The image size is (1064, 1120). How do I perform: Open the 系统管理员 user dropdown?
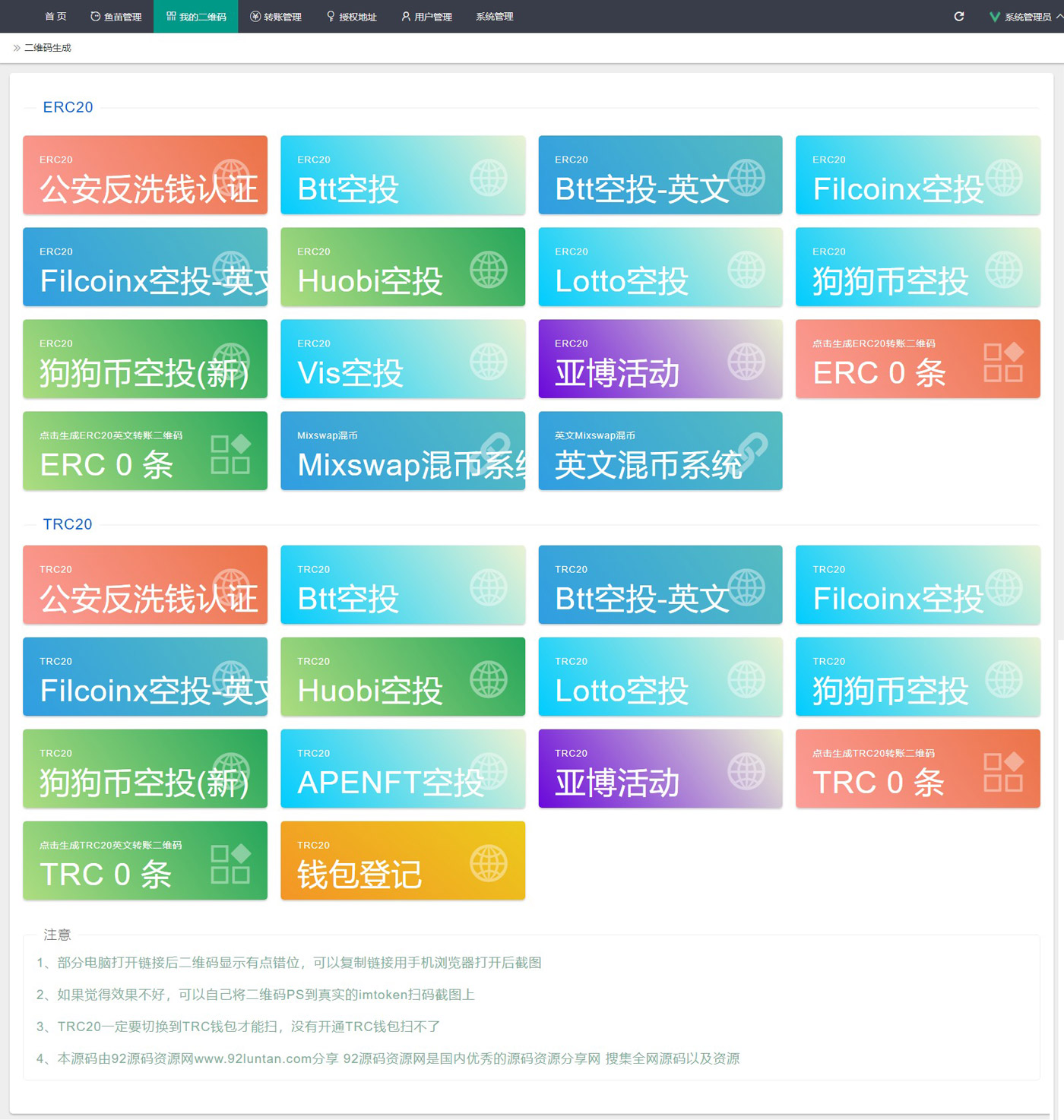click(1025, 17)
